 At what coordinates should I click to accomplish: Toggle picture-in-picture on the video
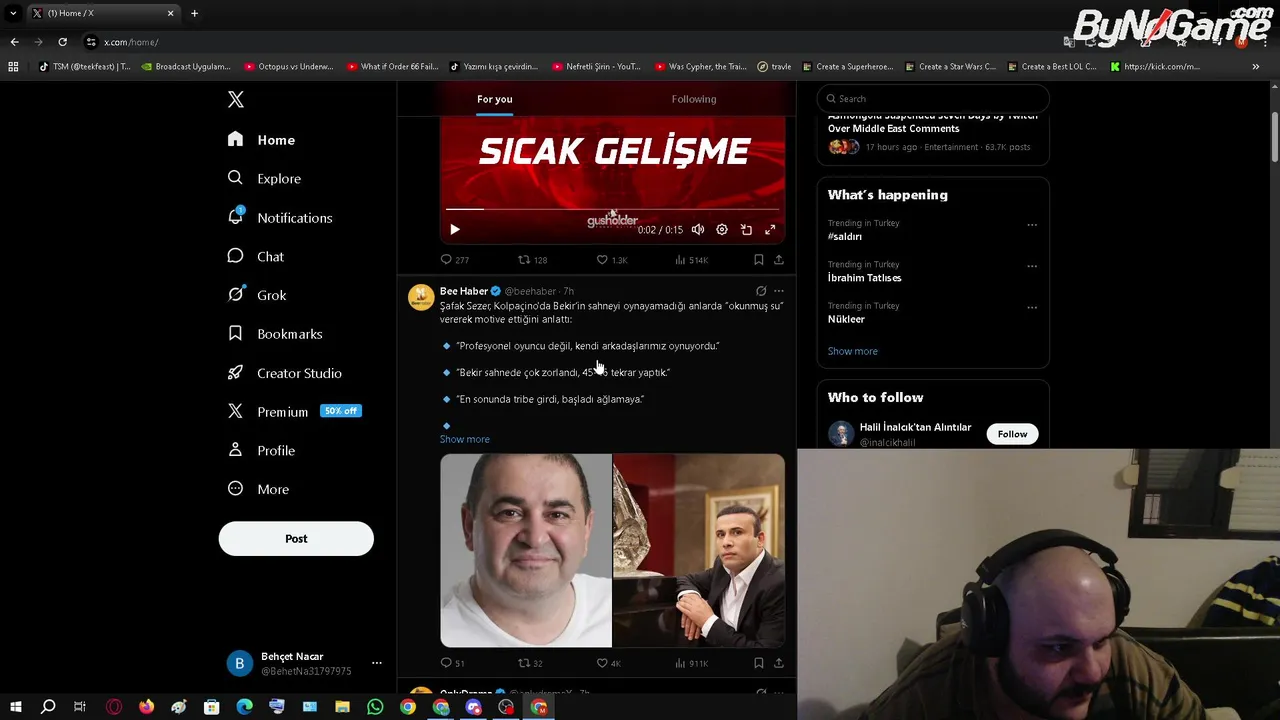point(746,230)
